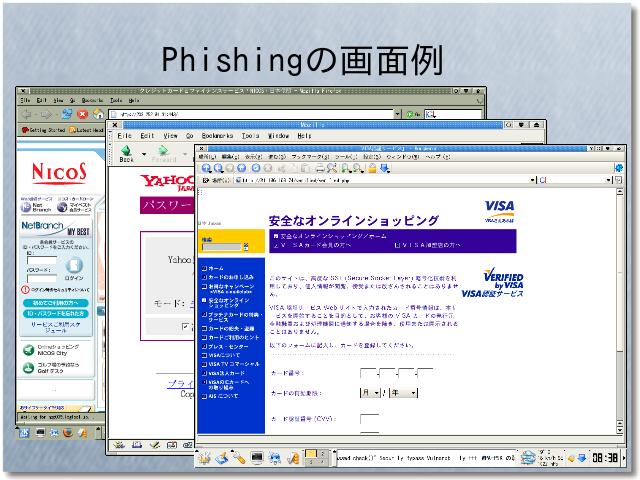Open Composer icon in Mozilla bottom component bar
Image resolution: width=640 pixels, height=480 pixels.
click(x=154, y=445)
